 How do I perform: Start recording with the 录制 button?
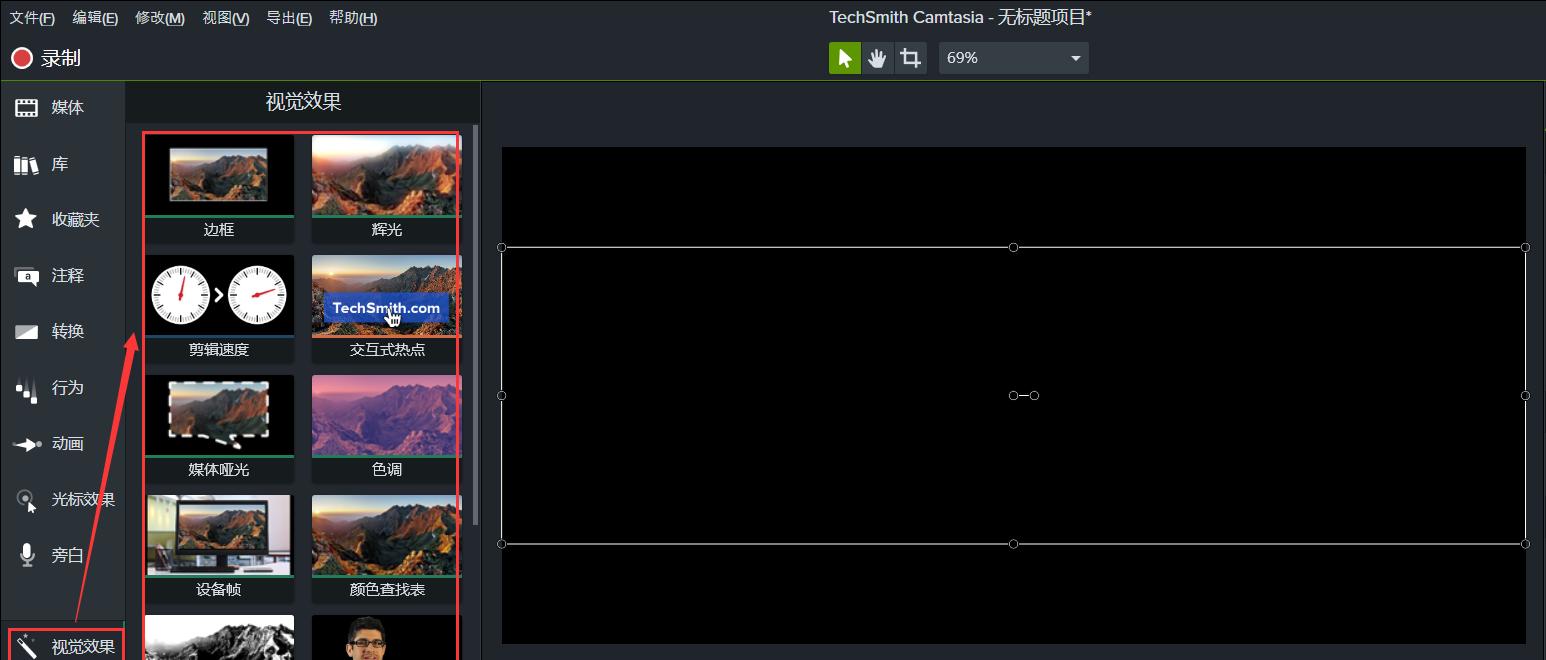click(x=46, y=58)
